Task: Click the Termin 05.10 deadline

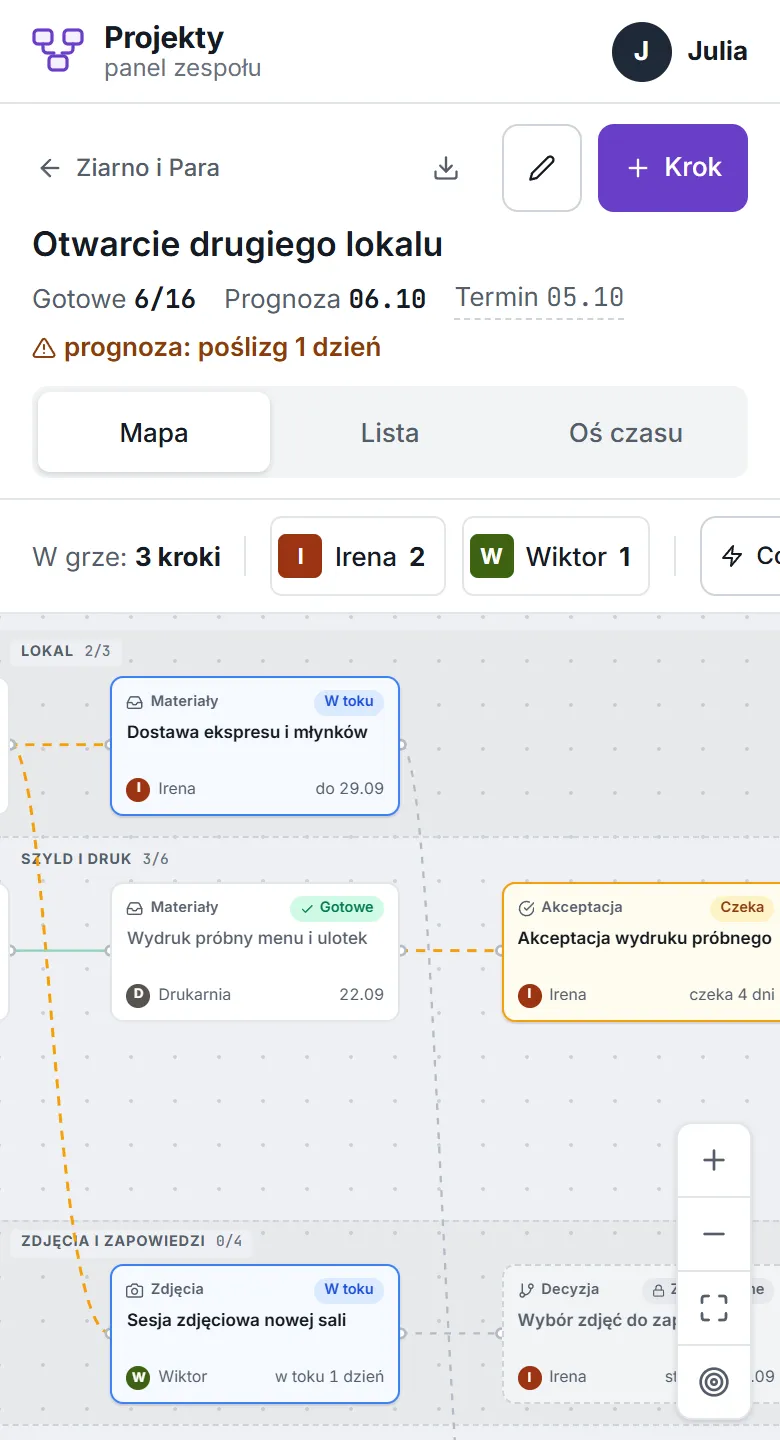Action: tap(540, 297)
